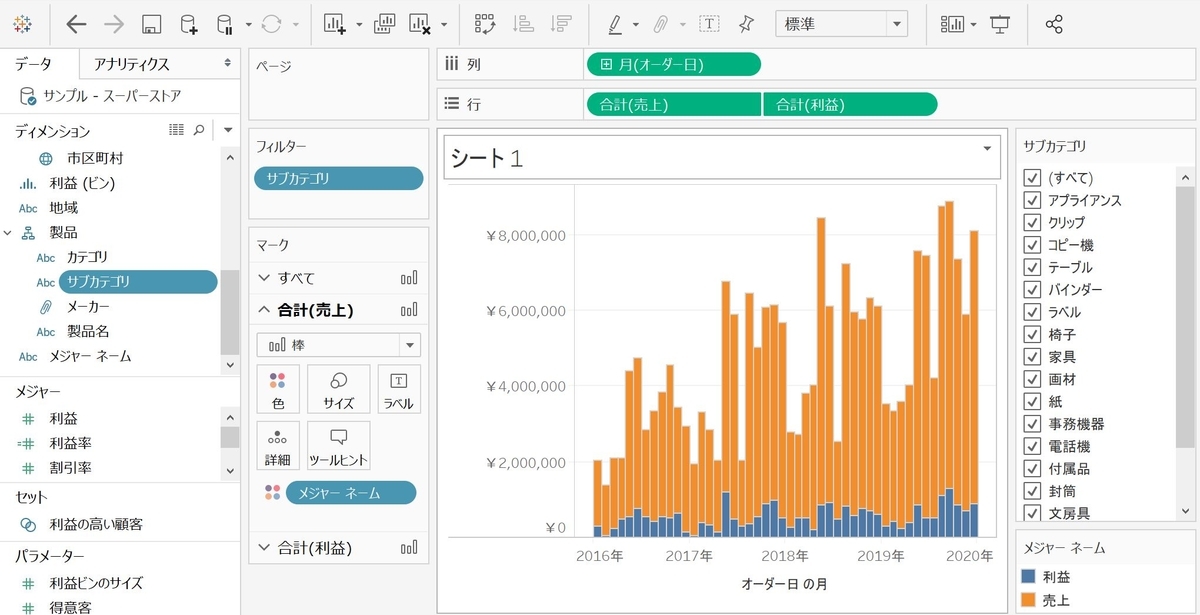The width and height of the screenshot is (1200, 615).
Task: Click the Fix axes pin icon
Action: tap(746, 24)
